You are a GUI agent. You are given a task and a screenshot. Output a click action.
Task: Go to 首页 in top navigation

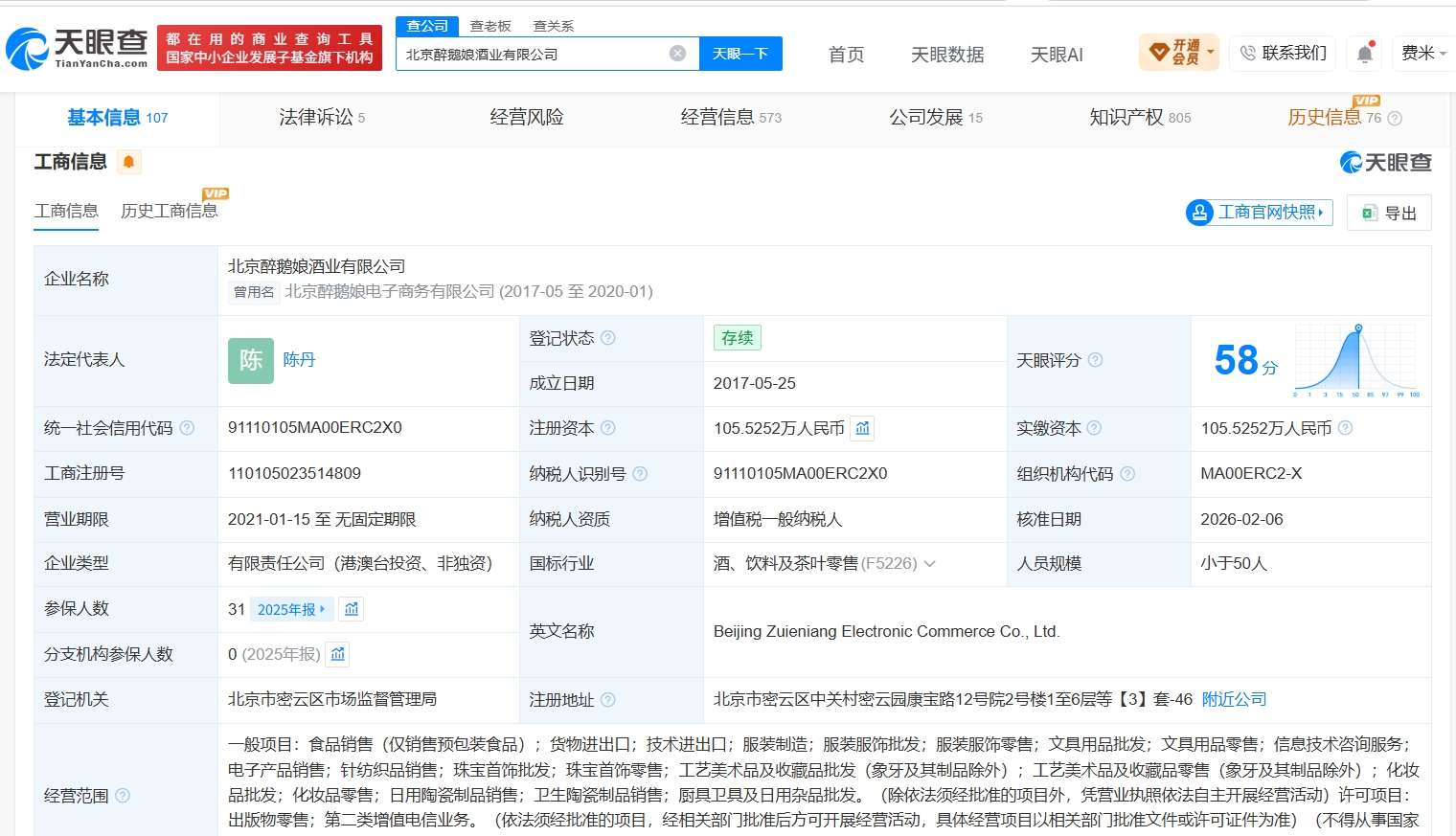[846, 55]
